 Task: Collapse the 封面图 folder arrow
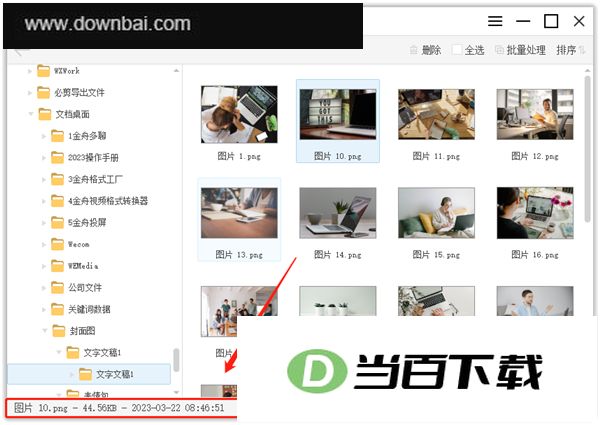(45, 331)
